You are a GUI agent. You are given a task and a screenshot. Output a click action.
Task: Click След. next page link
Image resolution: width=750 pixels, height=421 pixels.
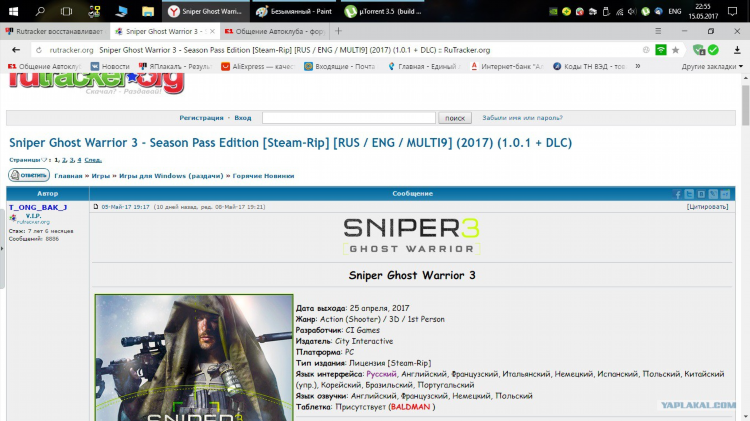click(x=93, y=160)
